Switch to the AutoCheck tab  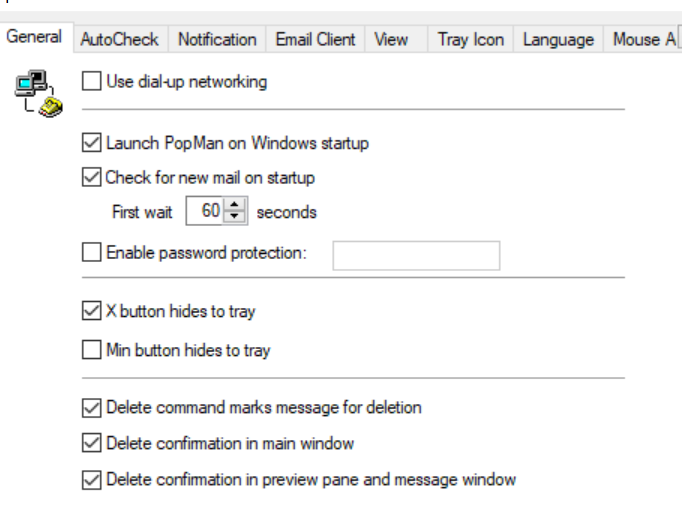pos(120,40)
